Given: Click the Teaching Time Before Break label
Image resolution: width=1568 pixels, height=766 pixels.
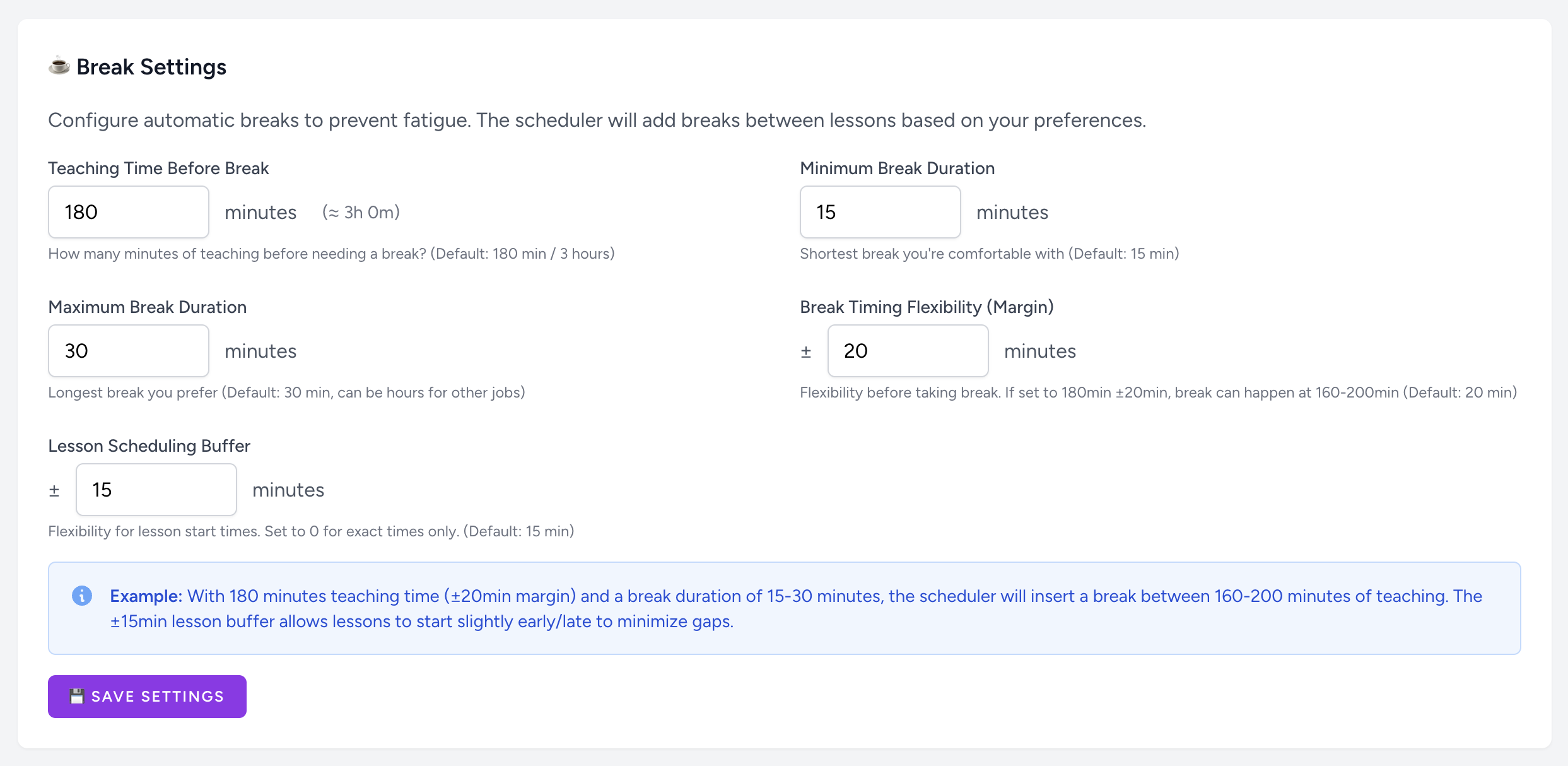Looking at the screenshot, I should click(158, 168).
